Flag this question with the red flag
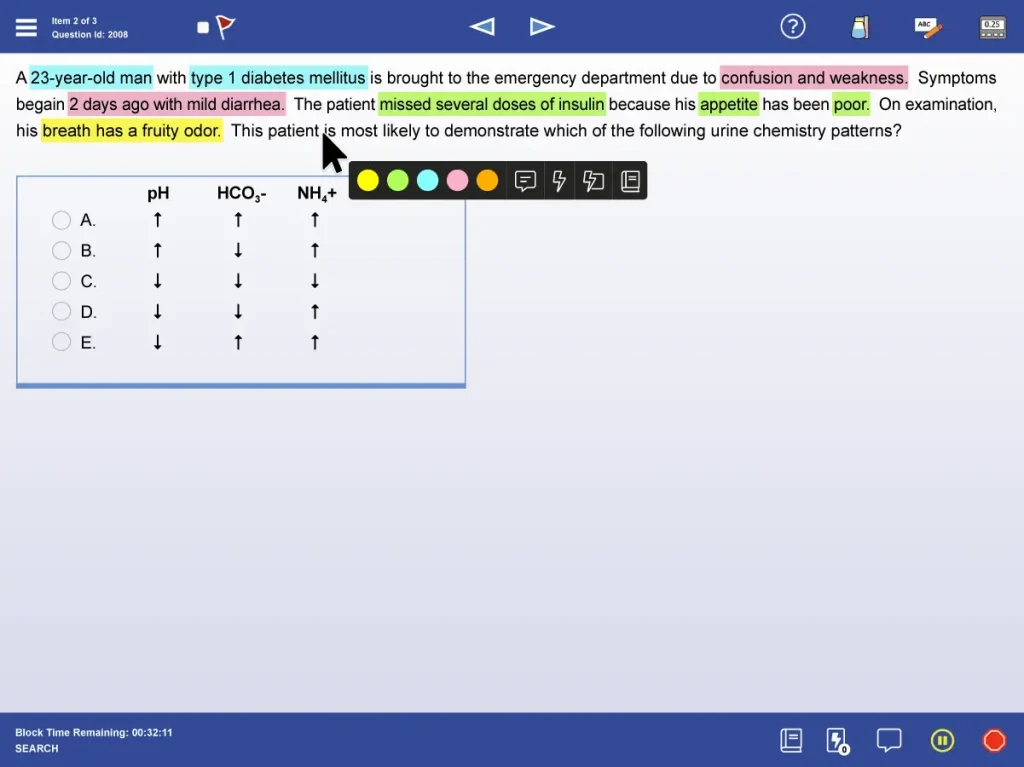This screenshot has height=767, width=1024. pos(223,27)
